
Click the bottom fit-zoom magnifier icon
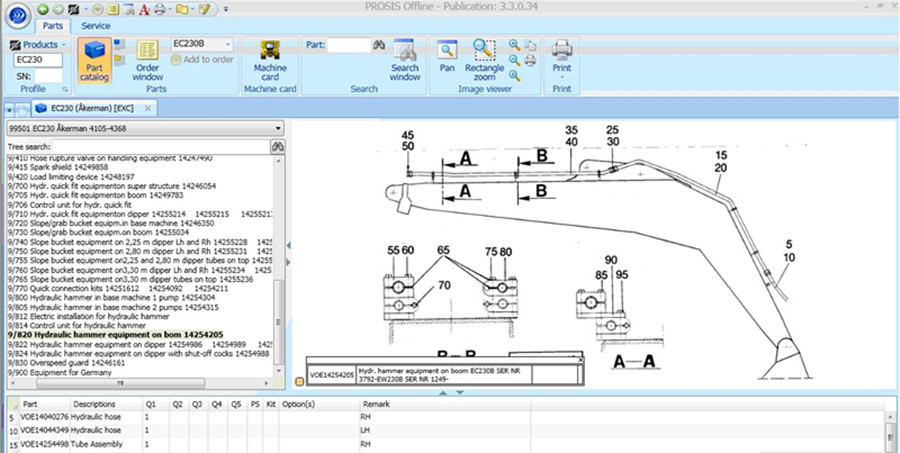click(515, 75)
